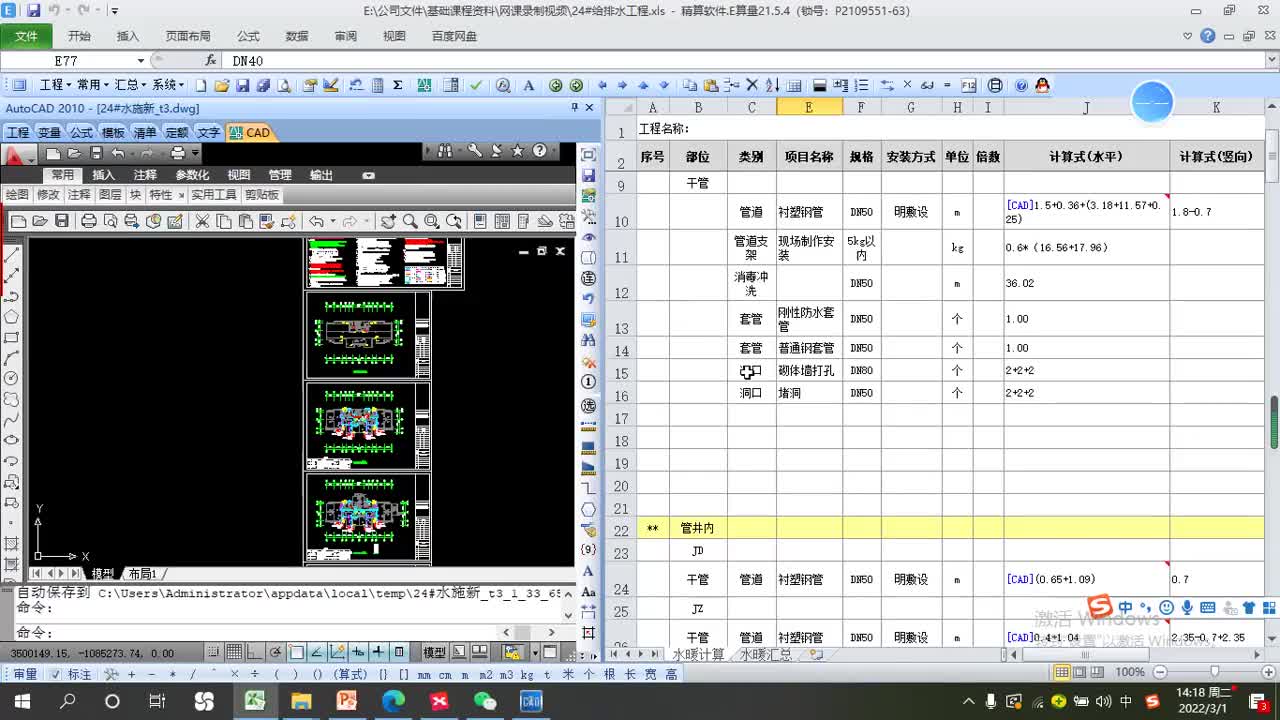
Task: Select the 布局1 layout tab in AutoCAD
Action: (x=143, y=574)
